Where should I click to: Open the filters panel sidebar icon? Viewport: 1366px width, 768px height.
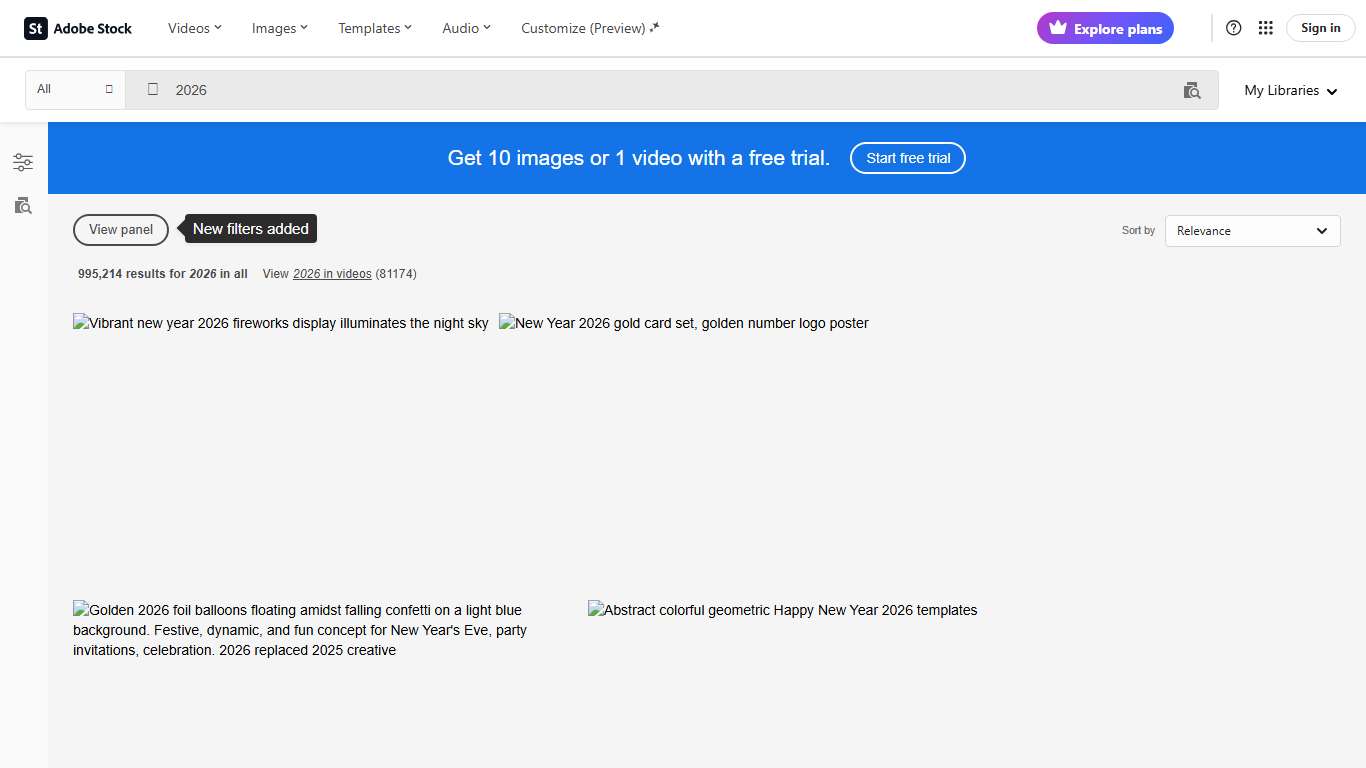pos(23,162)
